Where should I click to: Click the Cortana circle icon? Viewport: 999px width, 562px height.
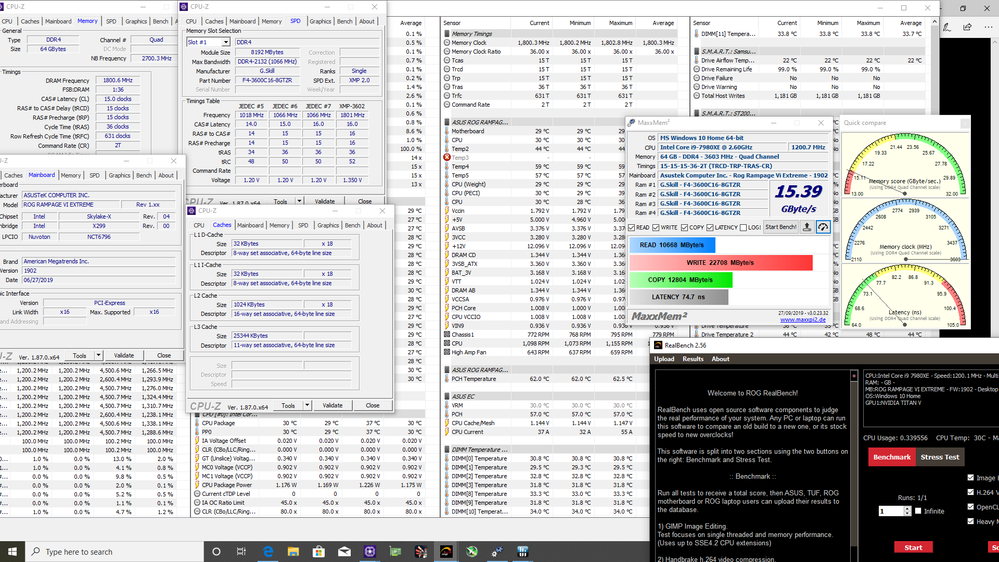point(216,551)
